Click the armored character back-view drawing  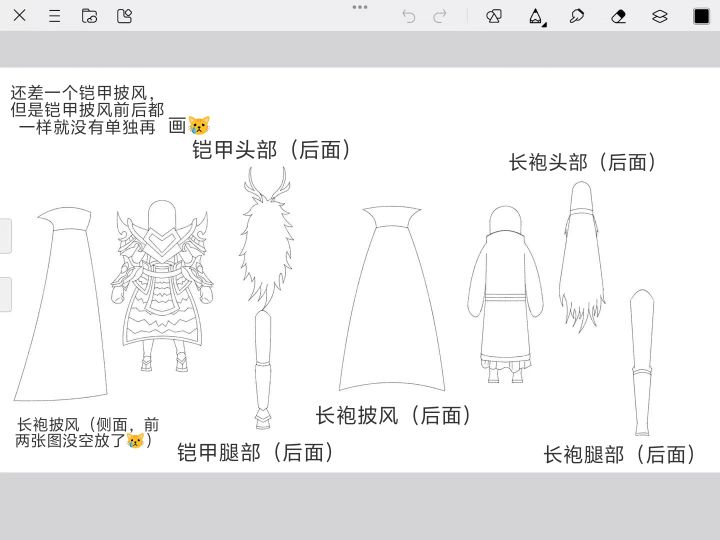click(x=162, y=285)
